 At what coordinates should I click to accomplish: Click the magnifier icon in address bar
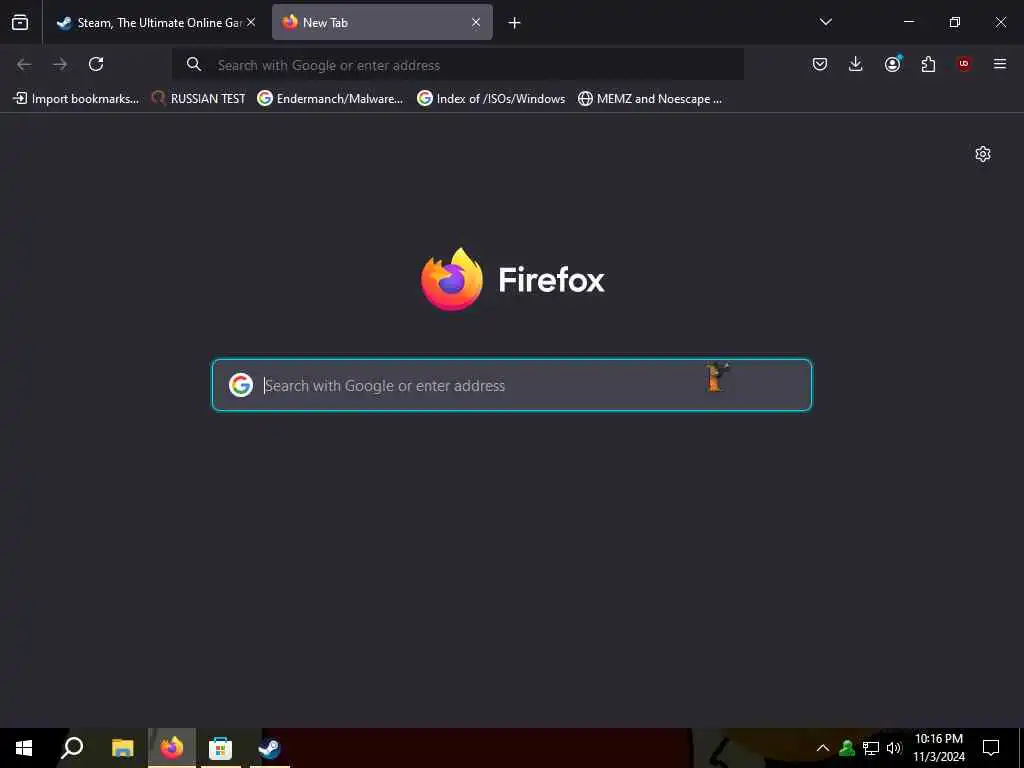pos(194,64)
